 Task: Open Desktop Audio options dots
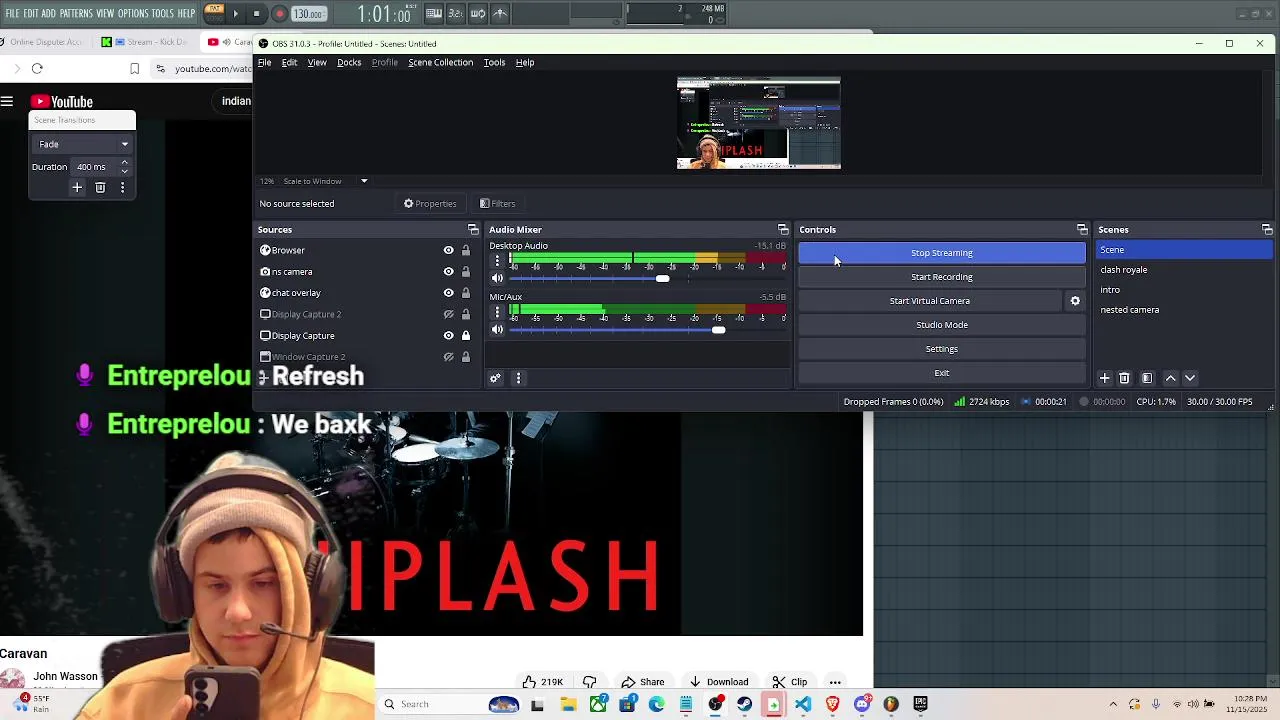497,261
